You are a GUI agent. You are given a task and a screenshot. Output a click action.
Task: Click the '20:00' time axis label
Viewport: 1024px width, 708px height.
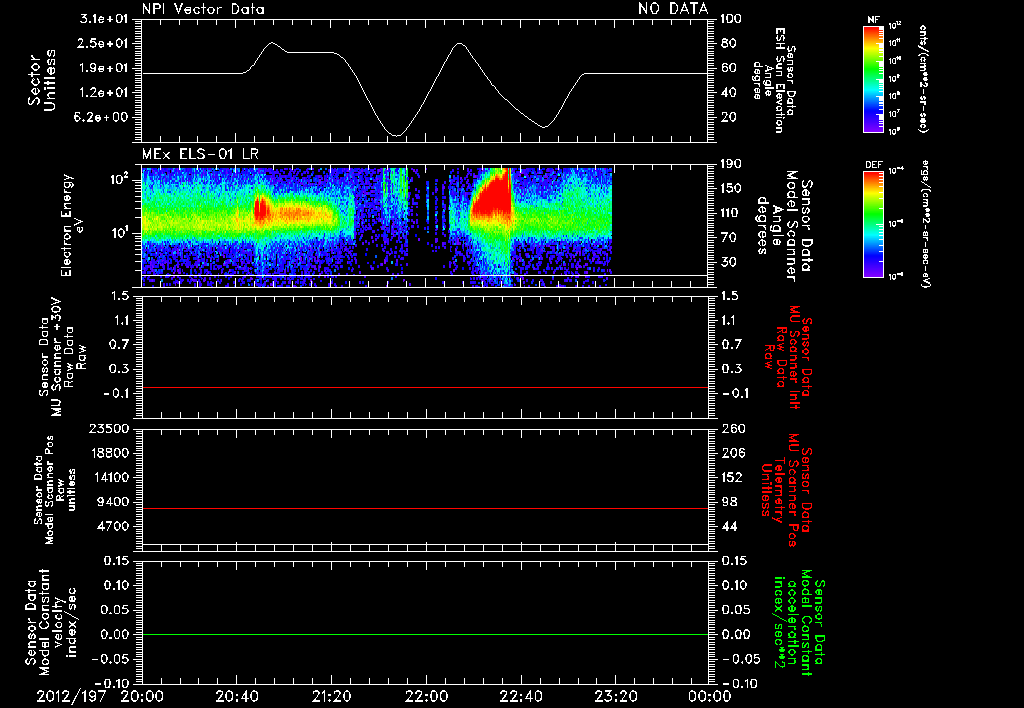142,696
